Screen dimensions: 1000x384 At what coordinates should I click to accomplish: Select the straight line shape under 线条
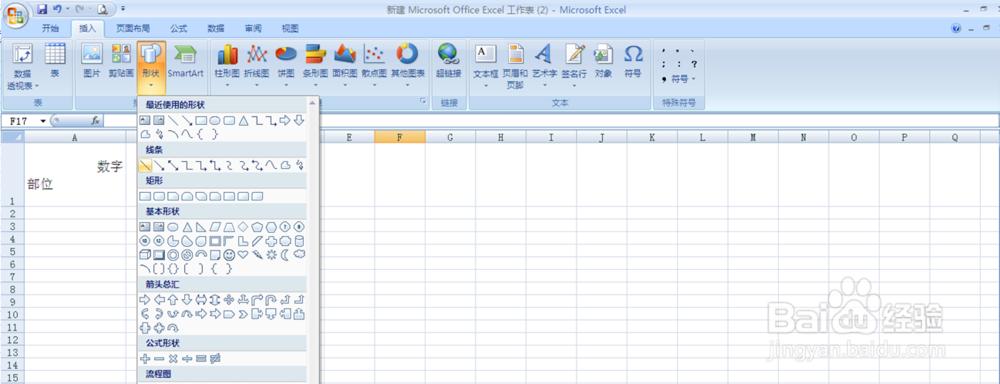click(145, 166)
